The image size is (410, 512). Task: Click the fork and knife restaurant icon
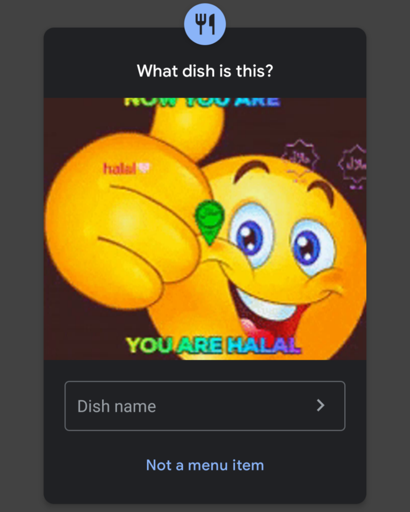tap(205, 24)
